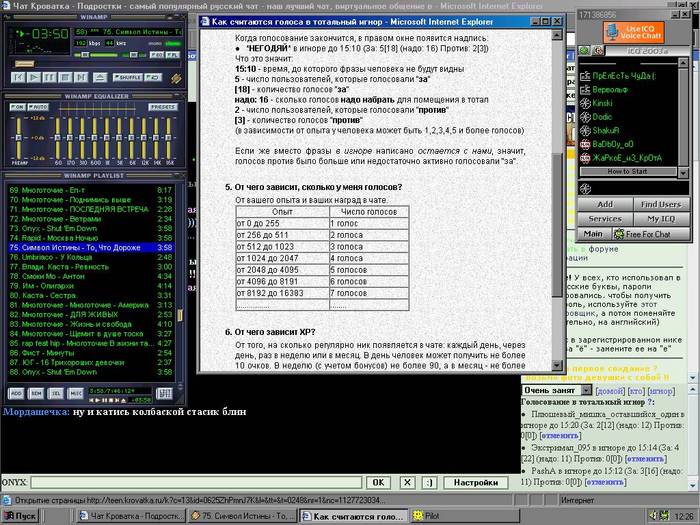The width and height of the screenshot is (700, 525).
Task: Click the игнор link in chat
Action: click(661, 392)
